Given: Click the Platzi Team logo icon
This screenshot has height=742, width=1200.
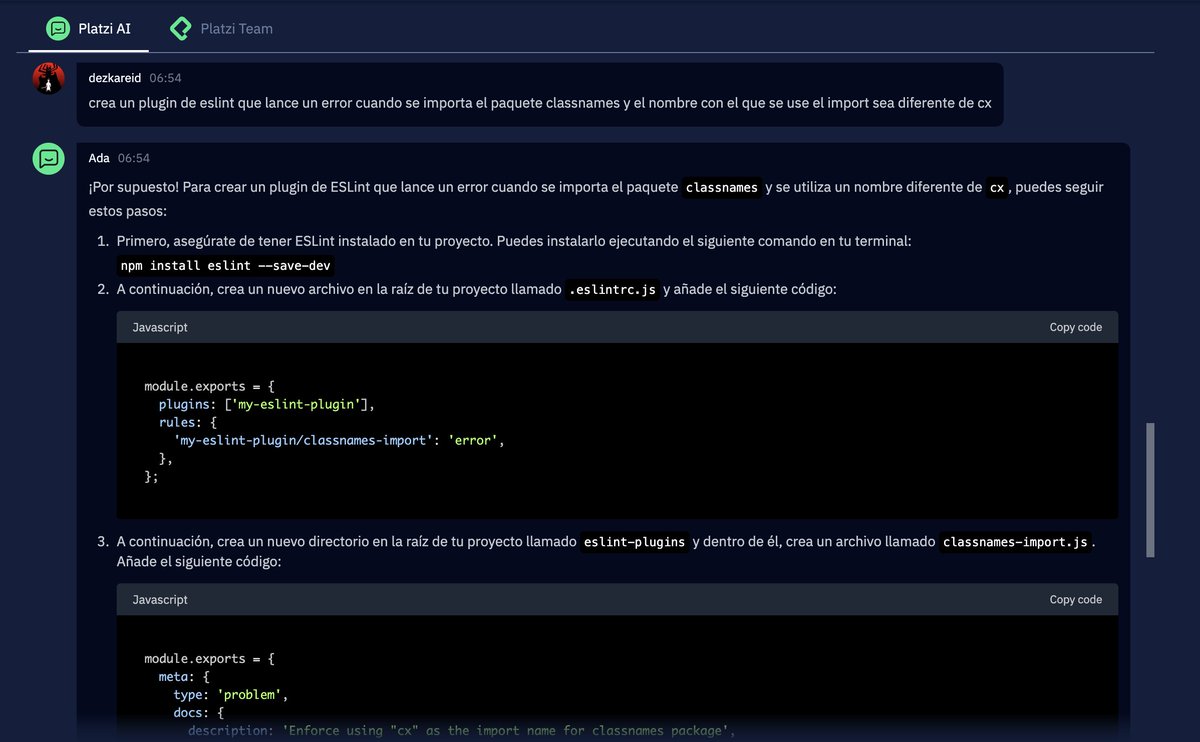Looking at the screenshot, I should pos(181,28).
